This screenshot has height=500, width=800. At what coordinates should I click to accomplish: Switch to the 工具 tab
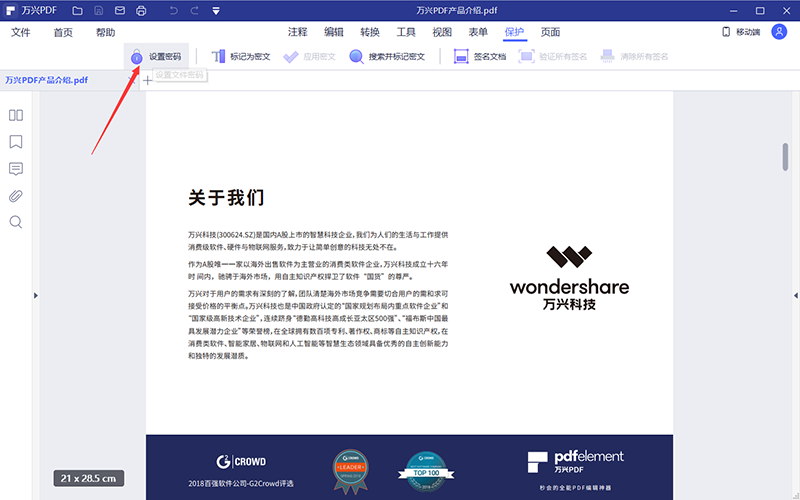pos(406,32)
